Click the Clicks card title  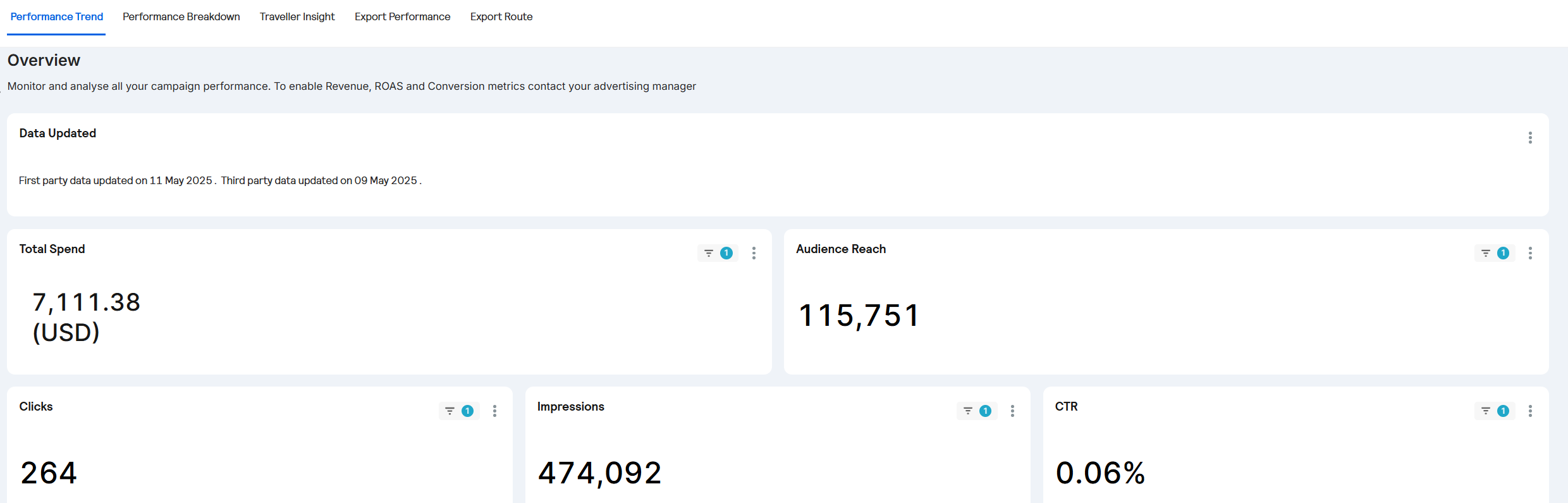point(36,406)
